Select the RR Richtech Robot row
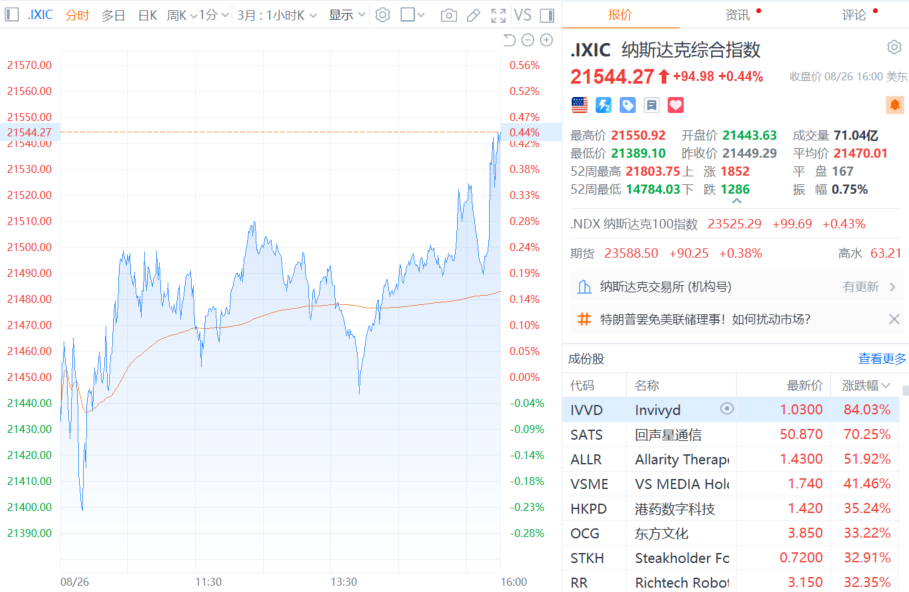This screenshot has width=909, height=592. [730, 582]
